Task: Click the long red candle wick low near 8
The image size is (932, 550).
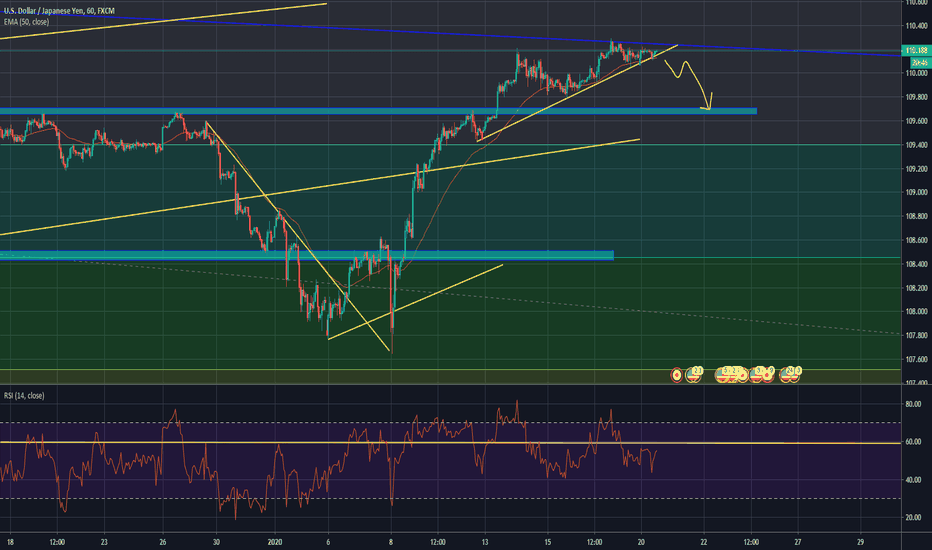Action: (391, 350)
